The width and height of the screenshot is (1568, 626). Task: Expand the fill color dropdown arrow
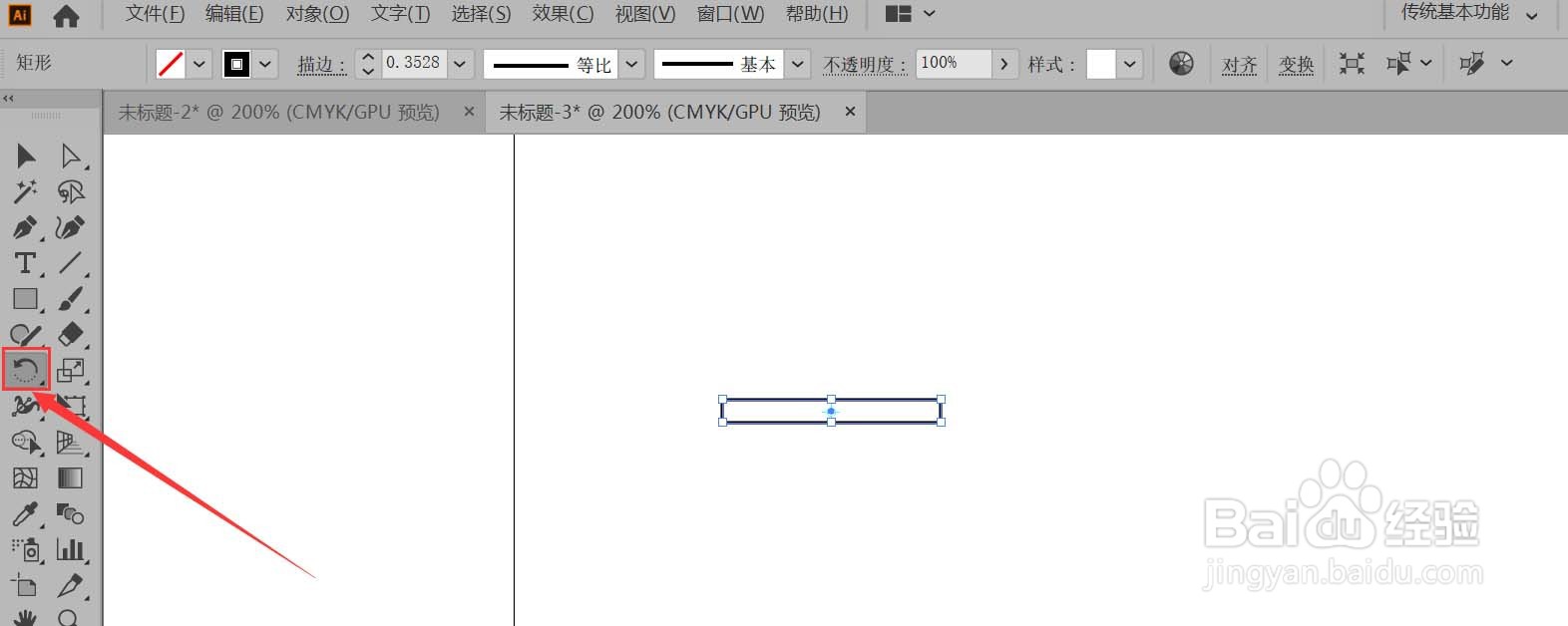[199, 64]
